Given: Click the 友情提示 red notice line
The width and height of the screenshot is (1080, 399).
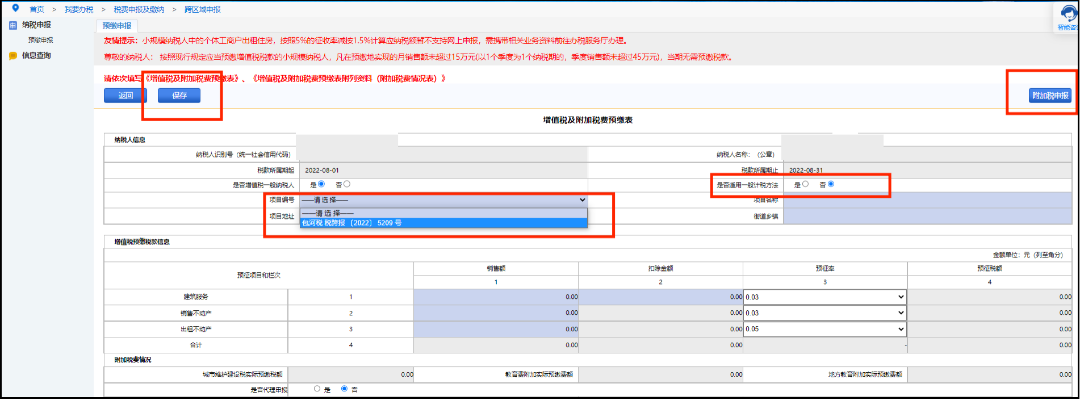Looking at the screenshot, I should tap(365, 41).
